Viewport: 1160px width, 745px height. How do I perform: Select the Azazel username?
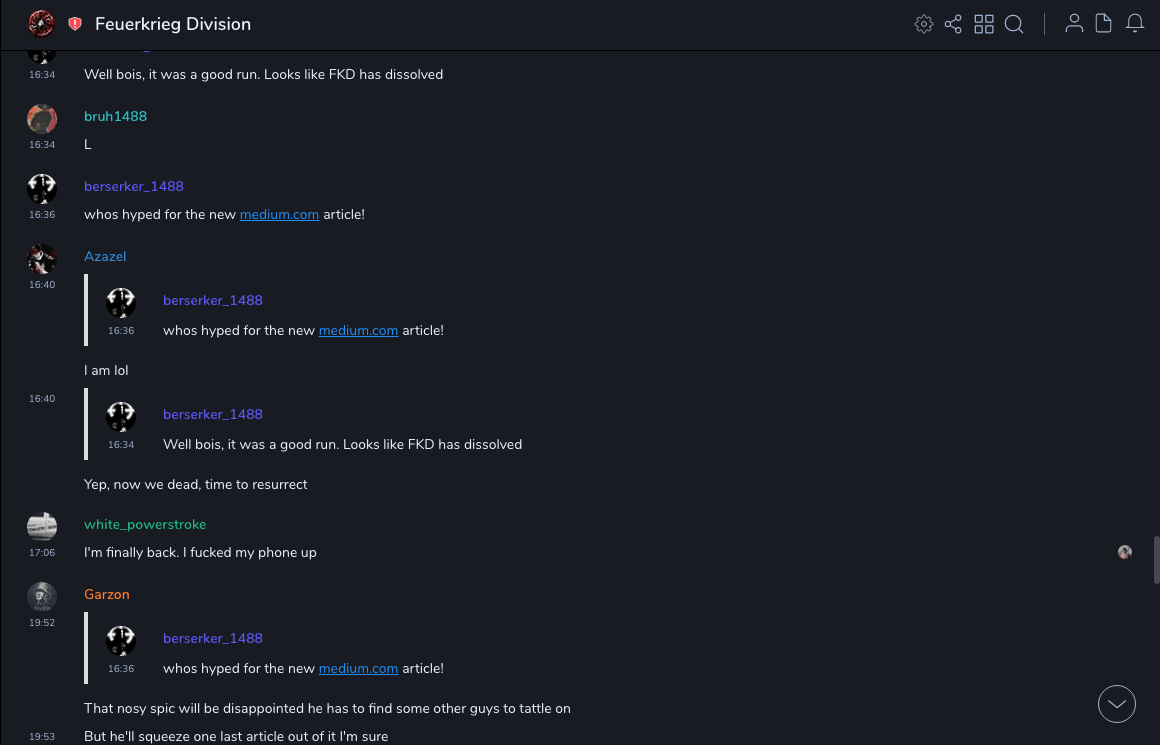pos(105,257)
